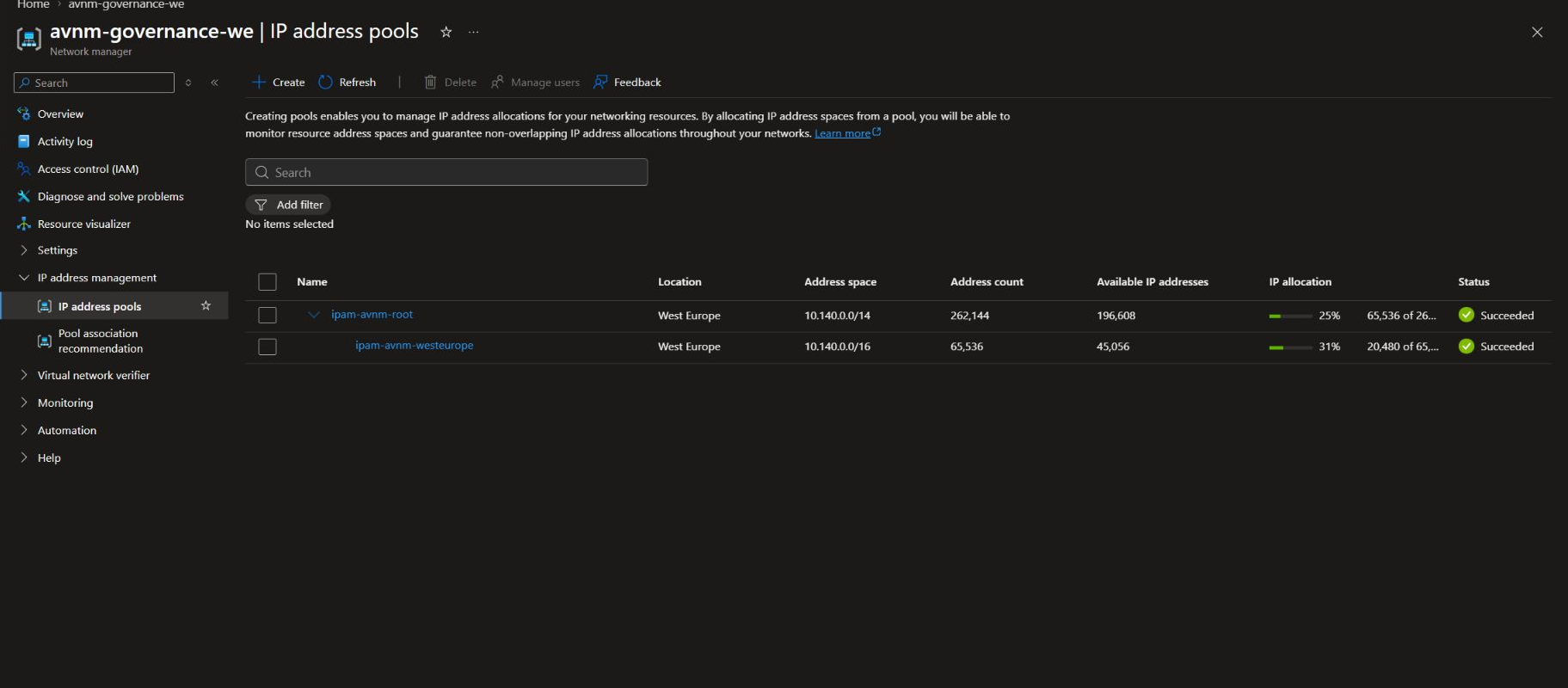Click the '20,480 of 65,...' allocation text
Screen dimensions: 1568x688
[1403, 347]
